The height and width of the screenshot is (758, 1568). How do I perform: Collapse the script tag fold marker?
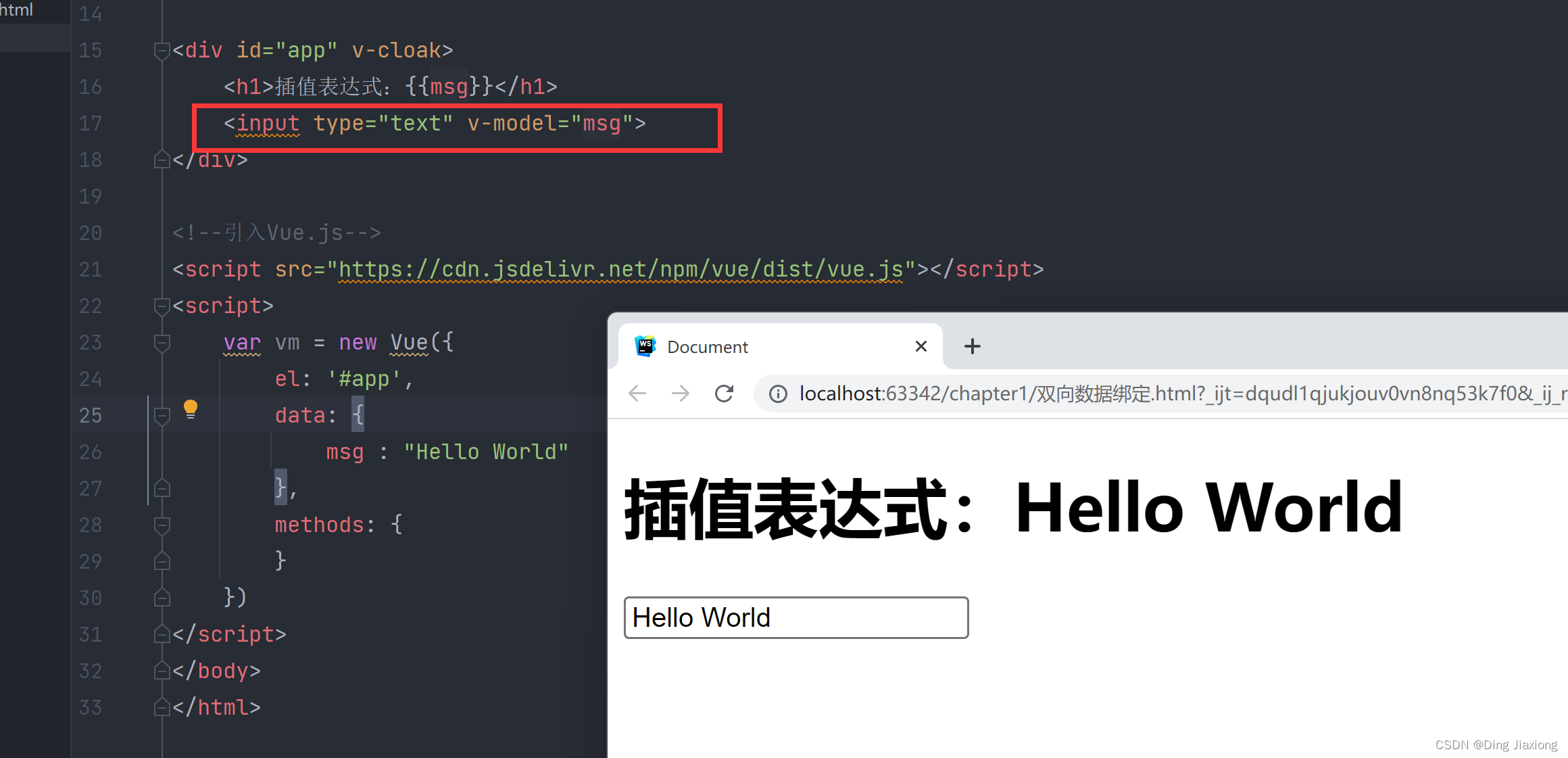pyautogui.click(x=162, y=306)
